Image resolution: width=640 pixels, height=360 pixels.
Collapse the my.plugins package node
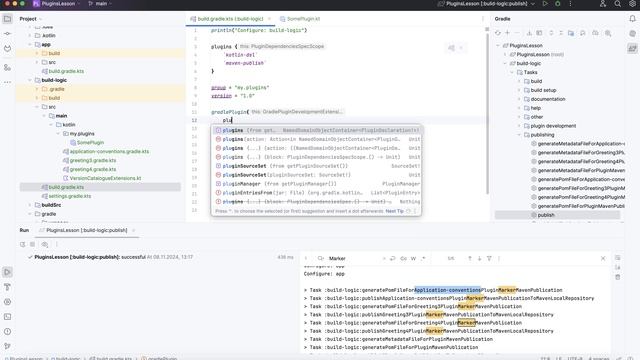pos(58,133)
